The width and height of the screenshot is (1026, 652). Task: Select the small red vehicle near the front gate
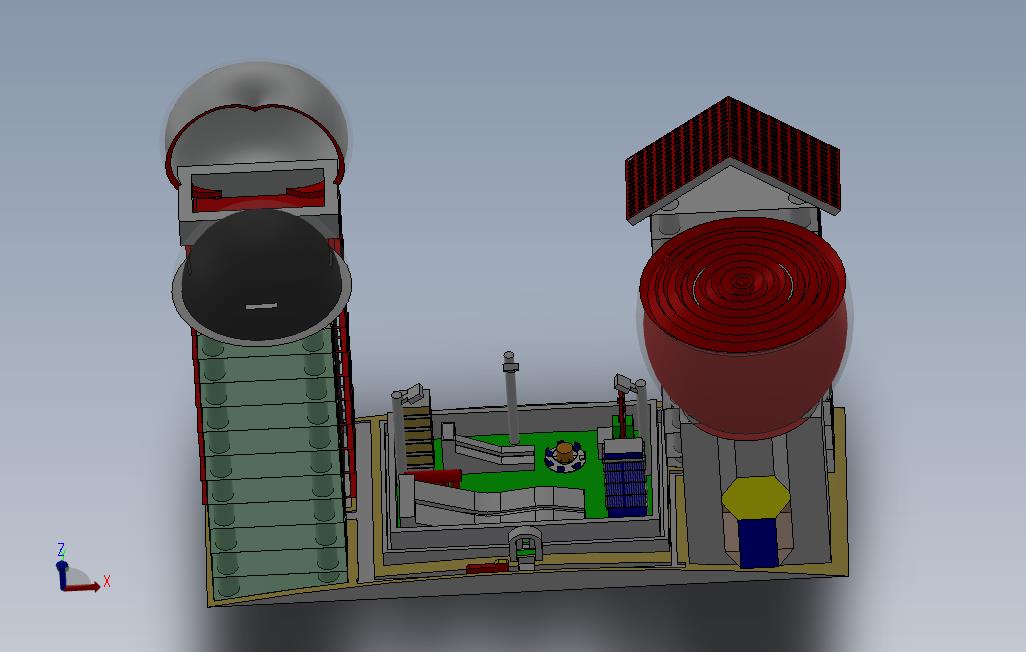[x=487, y=568]
